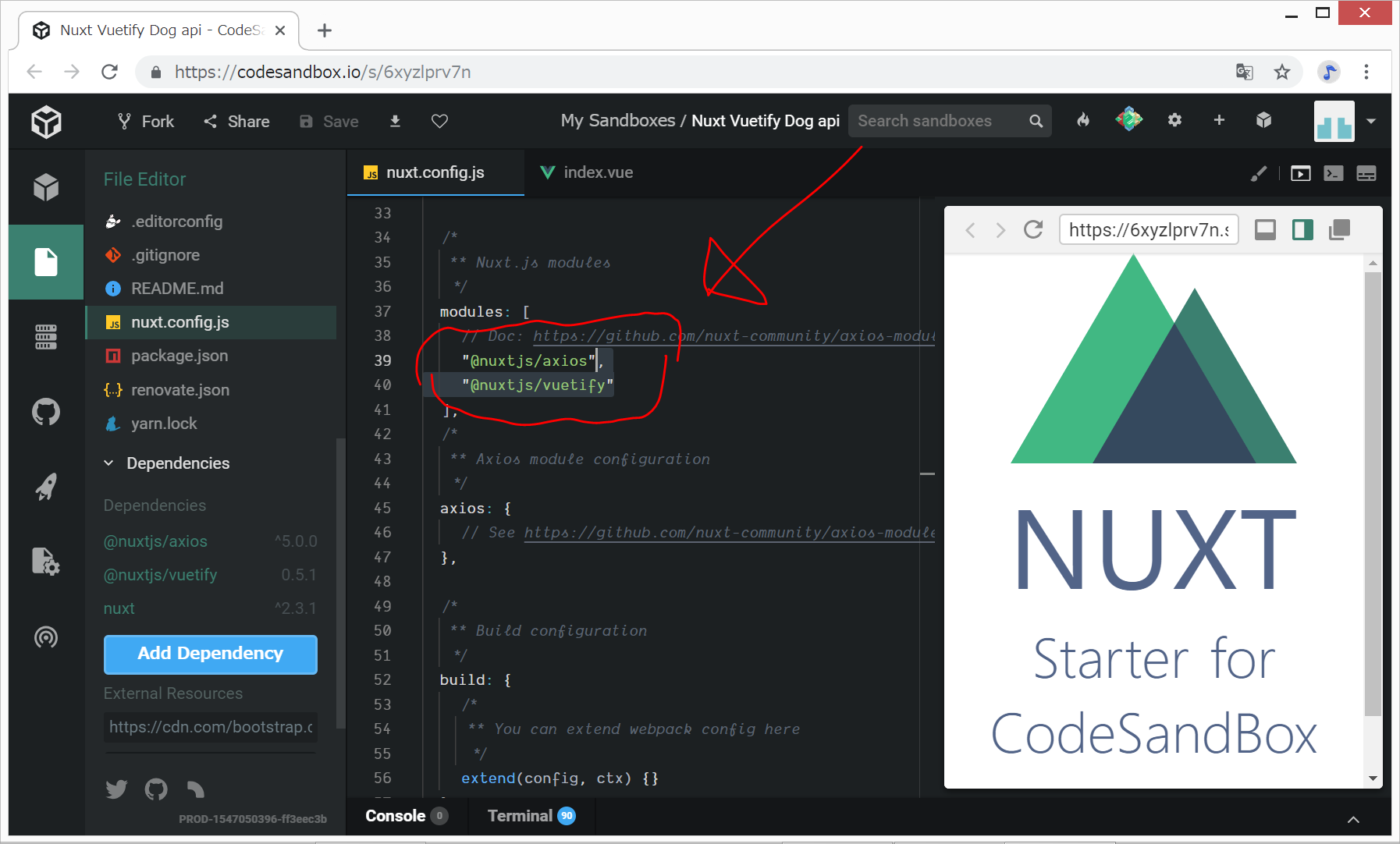The width and height of the screenshot is (1400, 844).
Task: Click the Add Dependency button
Action: (210, 654)
